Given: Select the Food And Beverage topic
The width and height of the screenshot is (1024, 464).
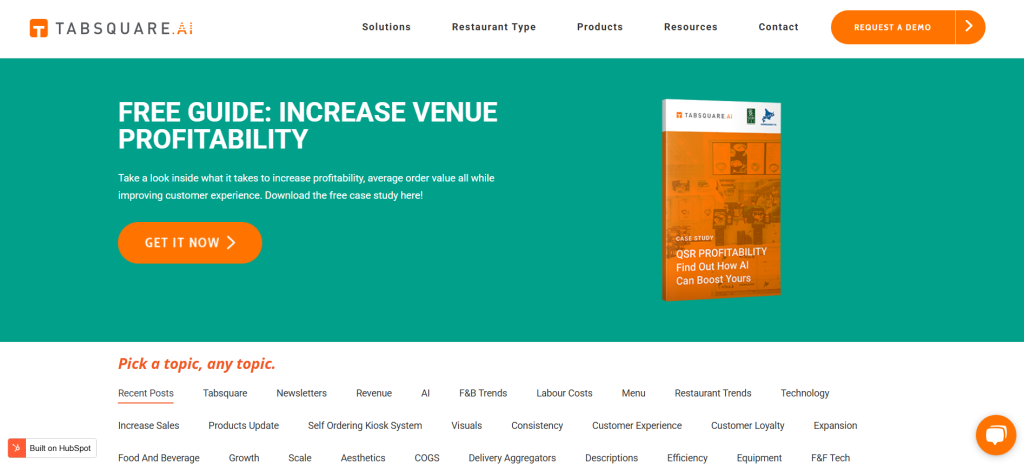Looking at the screenshot, I should pyautogui.click(x=159, y=458).
